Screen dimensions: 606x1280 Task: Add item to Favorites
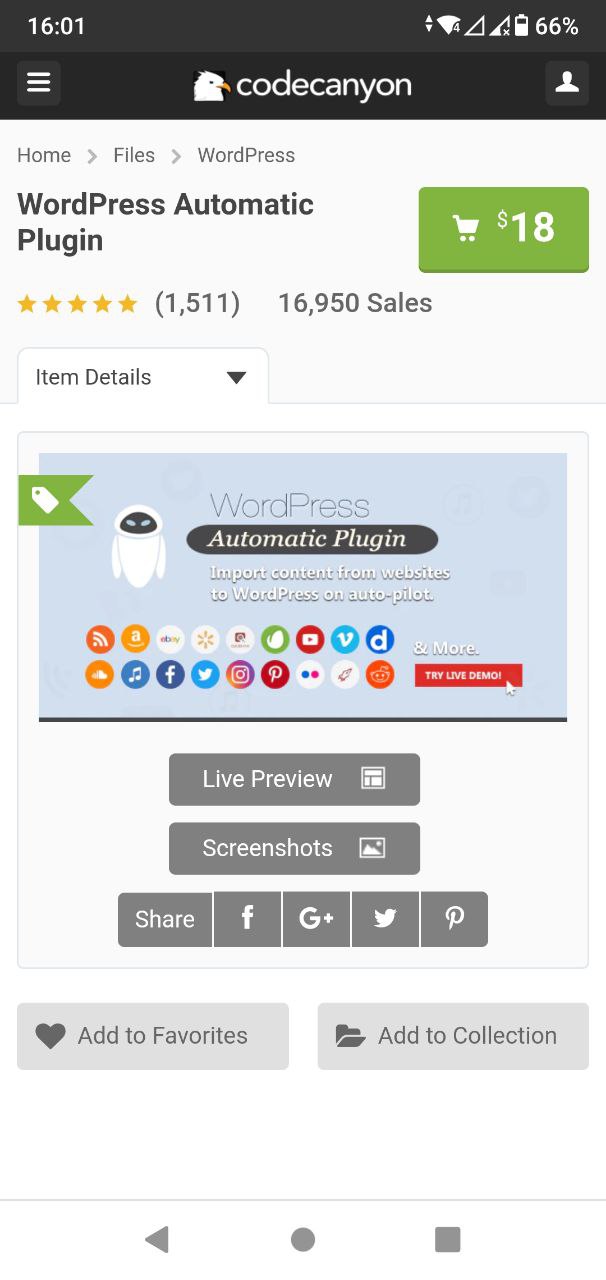pos(153,1036)
